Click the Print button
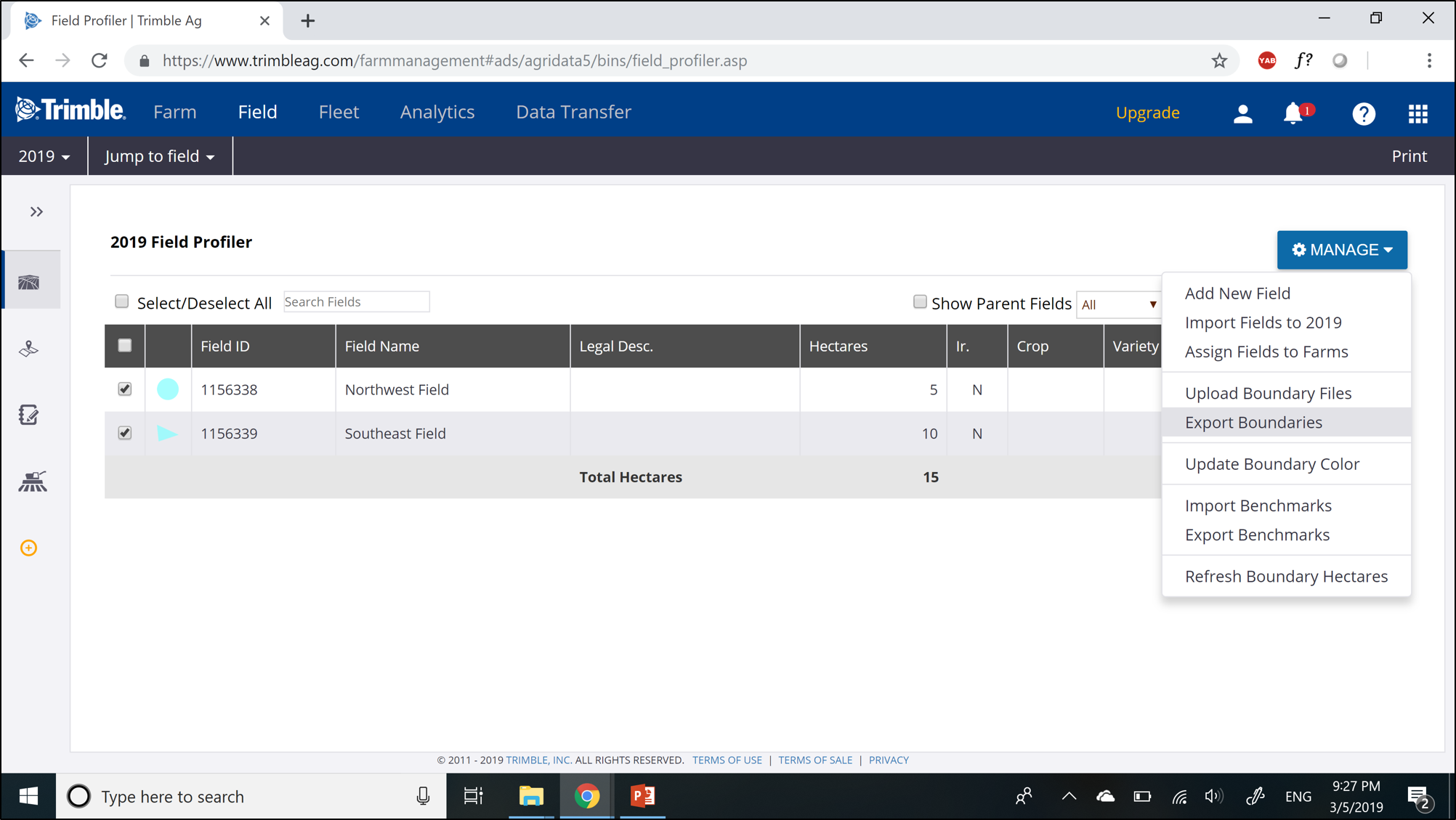 coord(1409,156)
